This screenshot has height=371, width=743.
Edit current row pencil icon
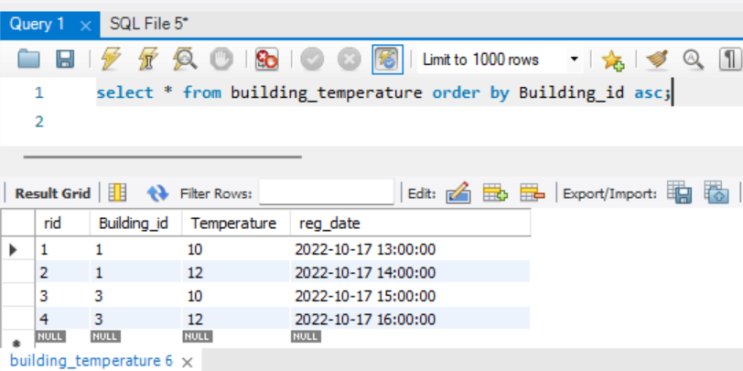point(458,193)
